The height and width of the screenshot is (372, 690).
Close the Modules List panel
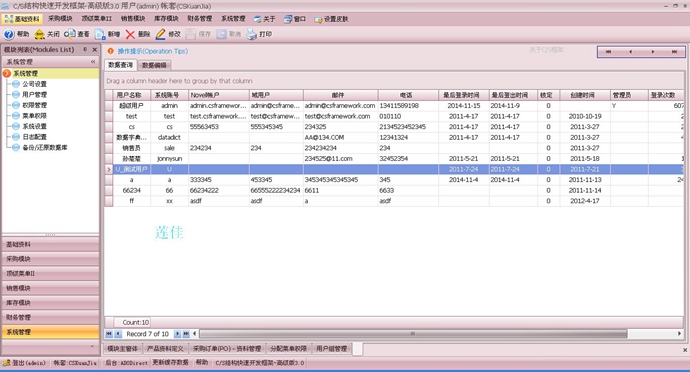[95, 50]
